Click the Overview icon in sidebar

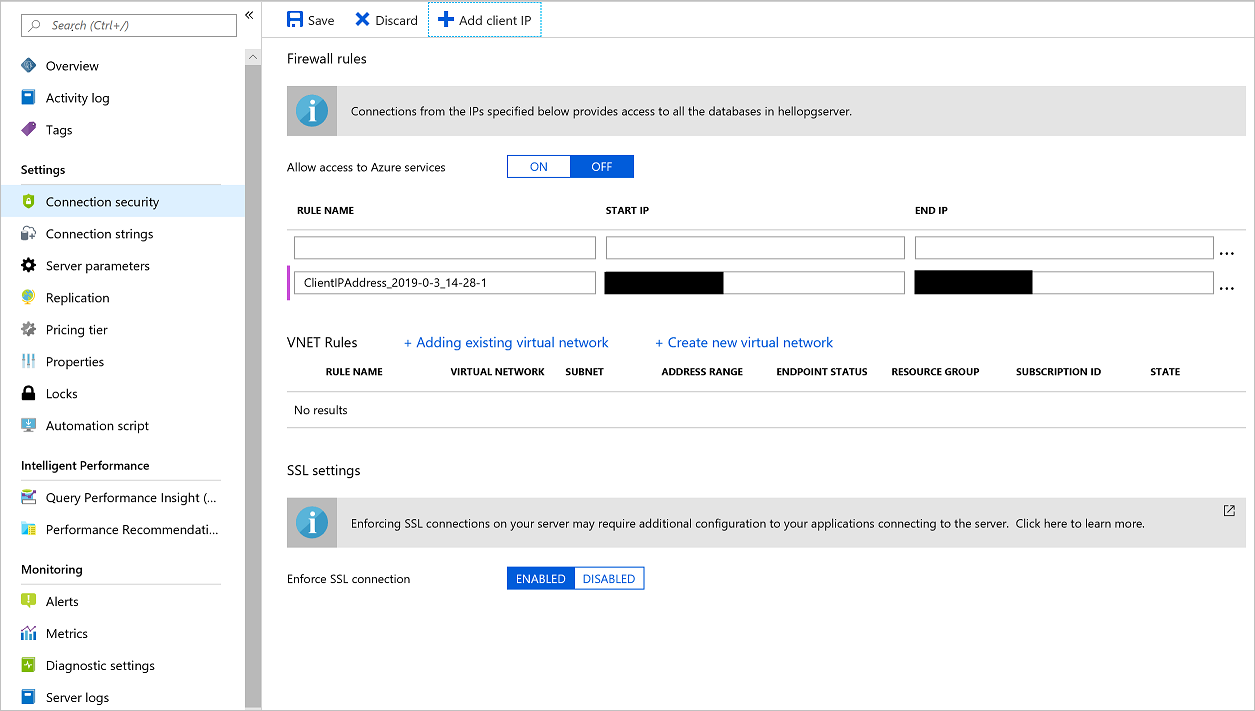tap(29, 66)
